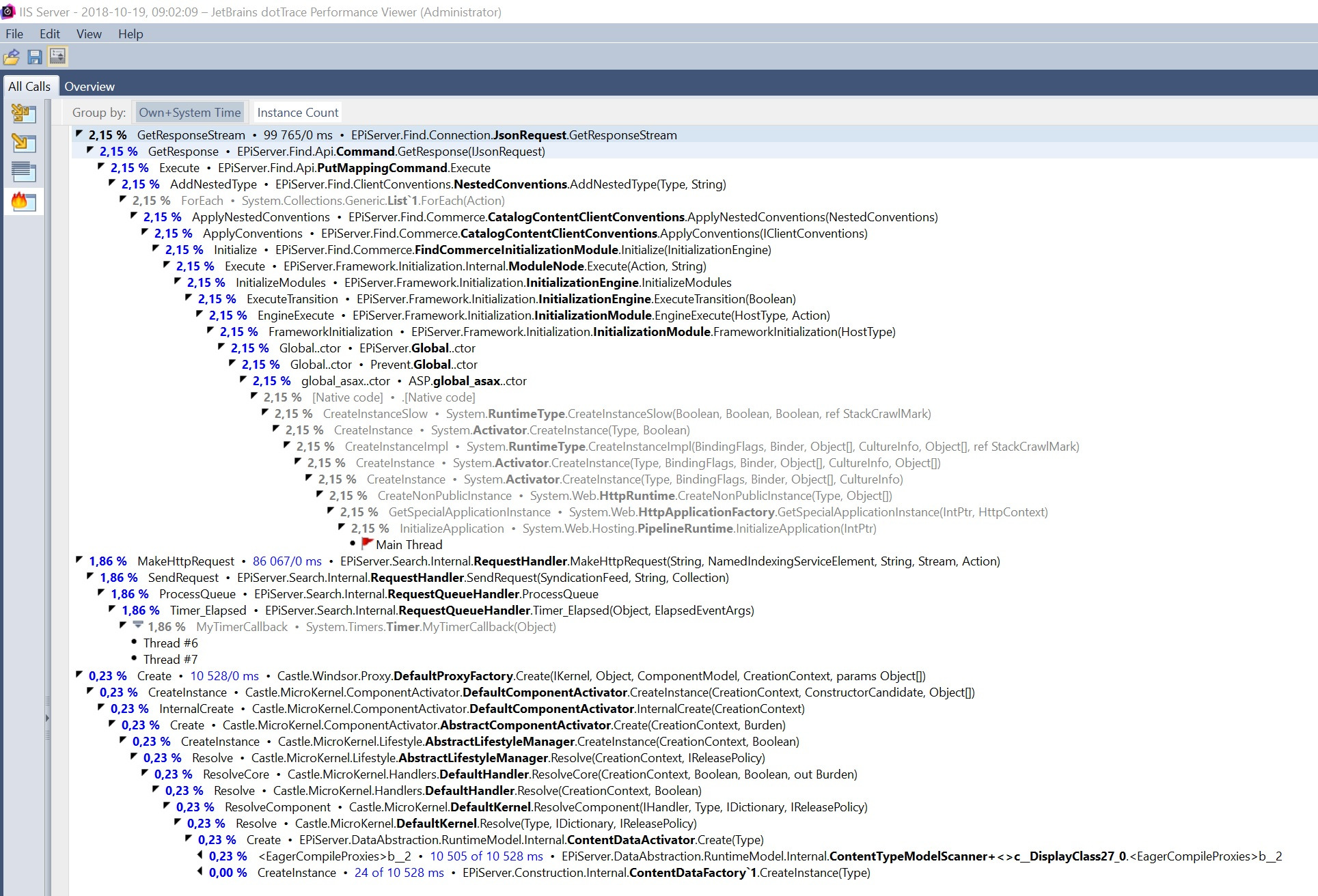Open the single-arrow call tree view icon

pyautogui.click(x=23, y=143)
